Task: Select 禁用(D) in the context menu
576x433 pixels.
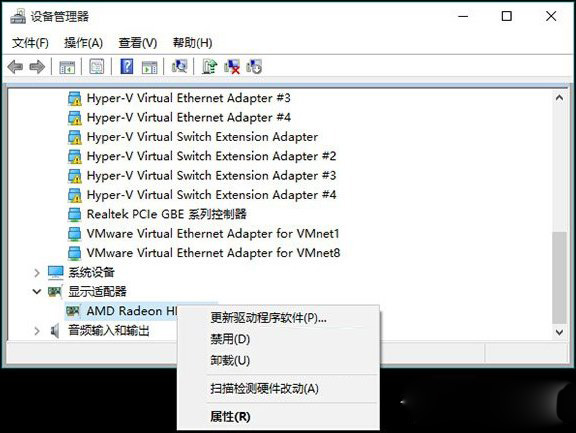Action: pos(230,339)
